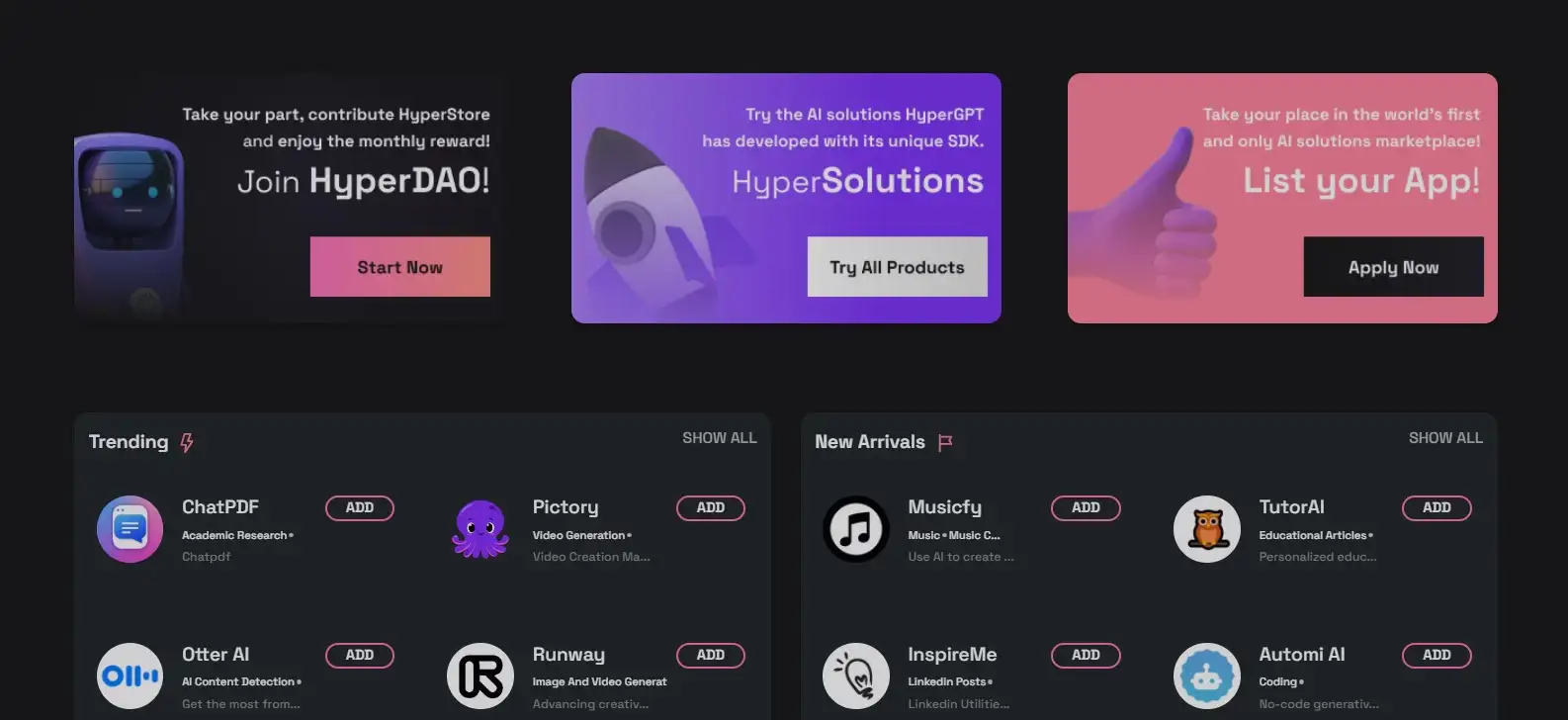Click Start Now on HyperDAO banner
Screen dimensions: 1568x720
click(400, 267)
